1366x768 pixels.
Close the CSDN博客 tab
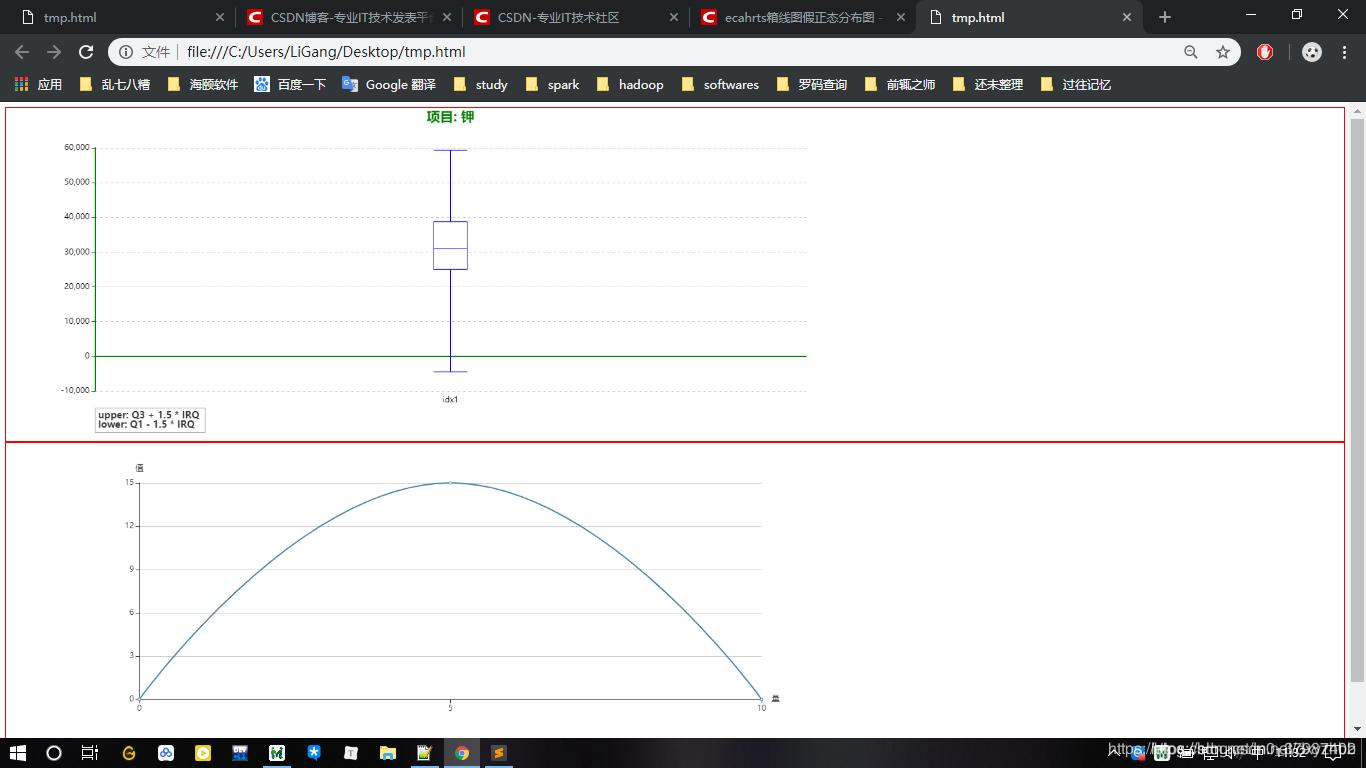click(447, 17)
